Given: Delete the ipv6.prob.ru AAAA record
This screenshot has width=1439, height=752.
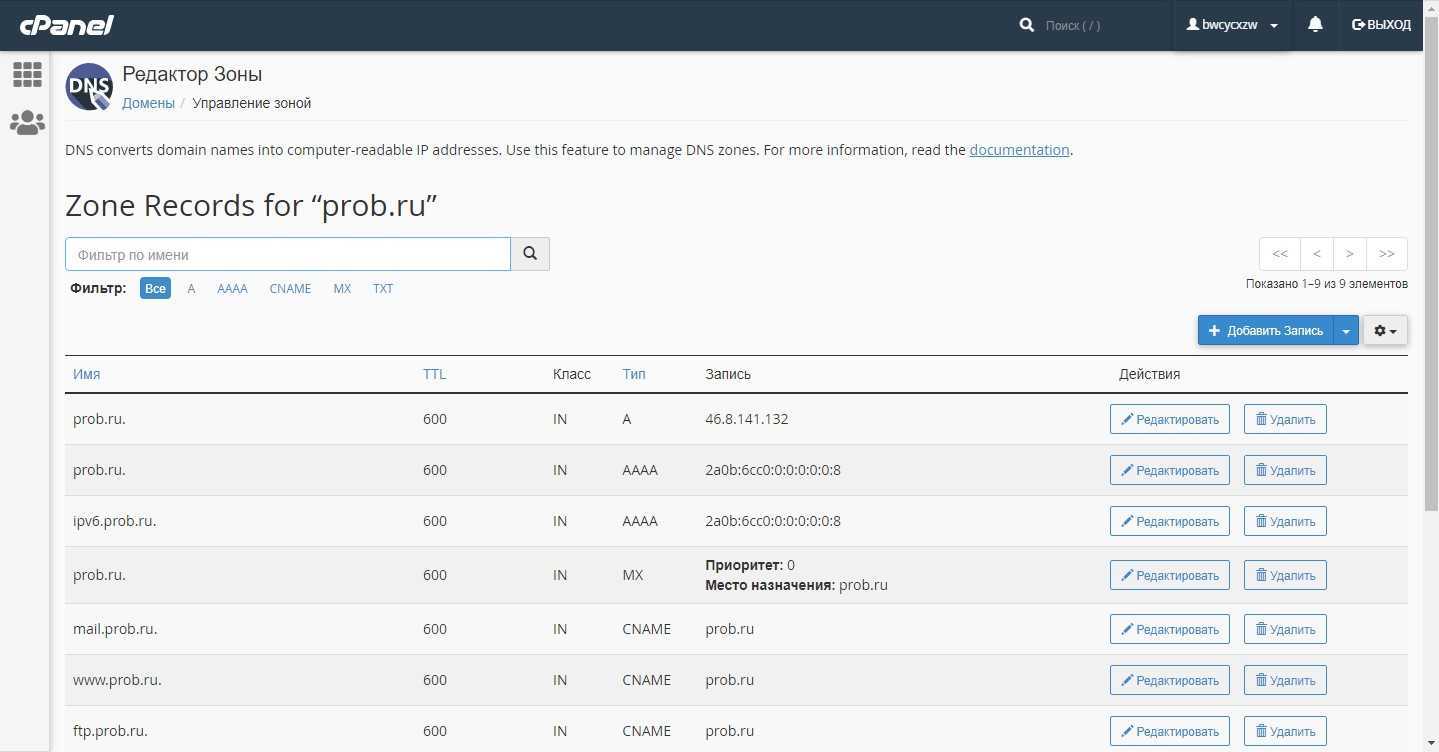Looking at the screenshot, I should click(1285, 521).
